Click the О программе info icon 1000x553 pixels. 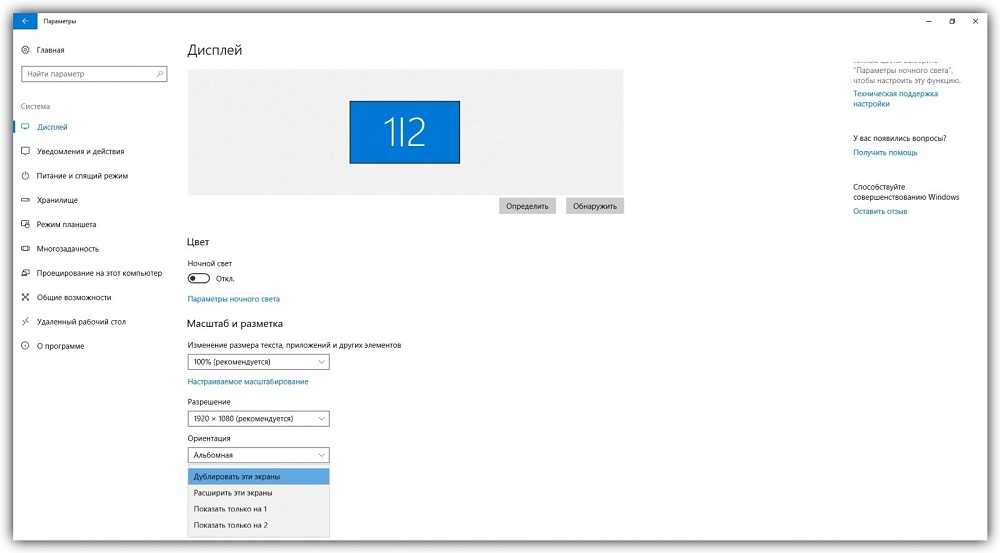pyautogui.click(x=26, y=346)
